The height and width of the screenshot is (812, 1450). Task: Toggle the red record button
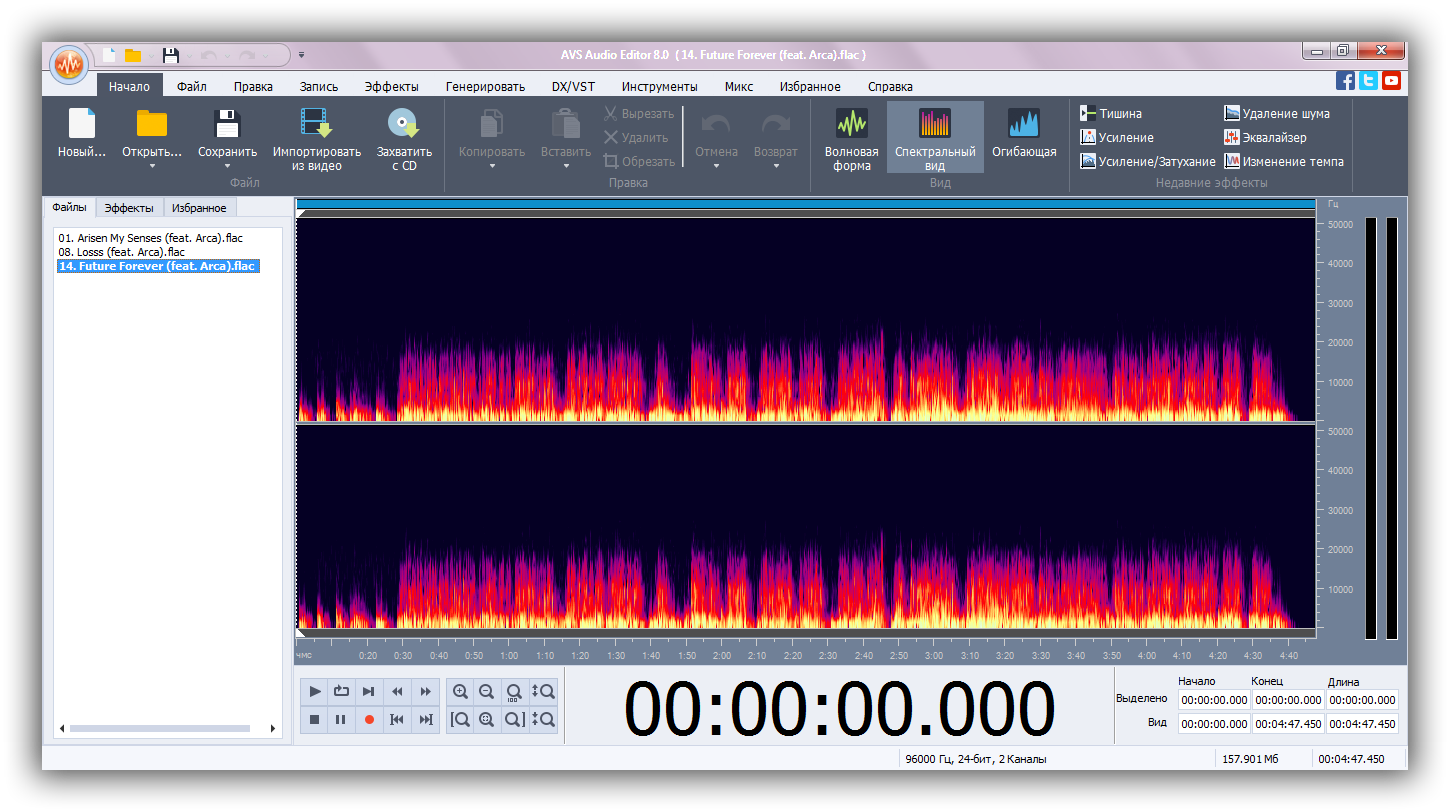point(369,719)
